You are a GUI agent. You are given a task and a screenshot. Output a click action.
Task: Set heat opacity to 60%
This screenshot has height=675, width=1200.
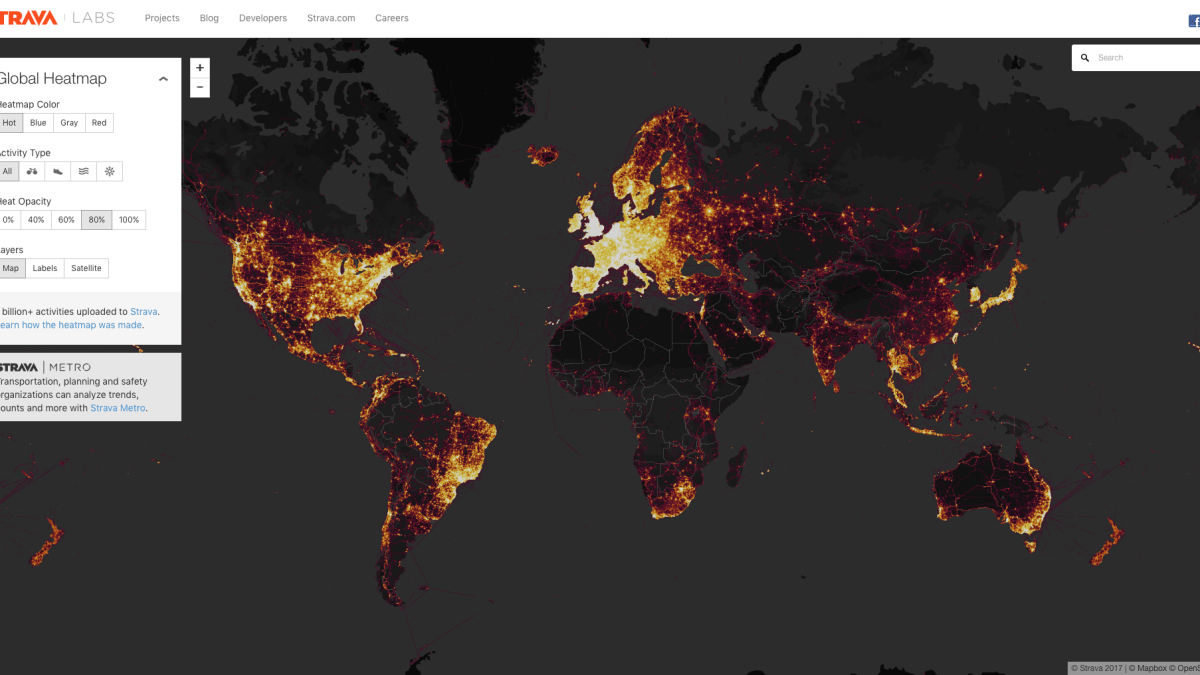[66, 220]
